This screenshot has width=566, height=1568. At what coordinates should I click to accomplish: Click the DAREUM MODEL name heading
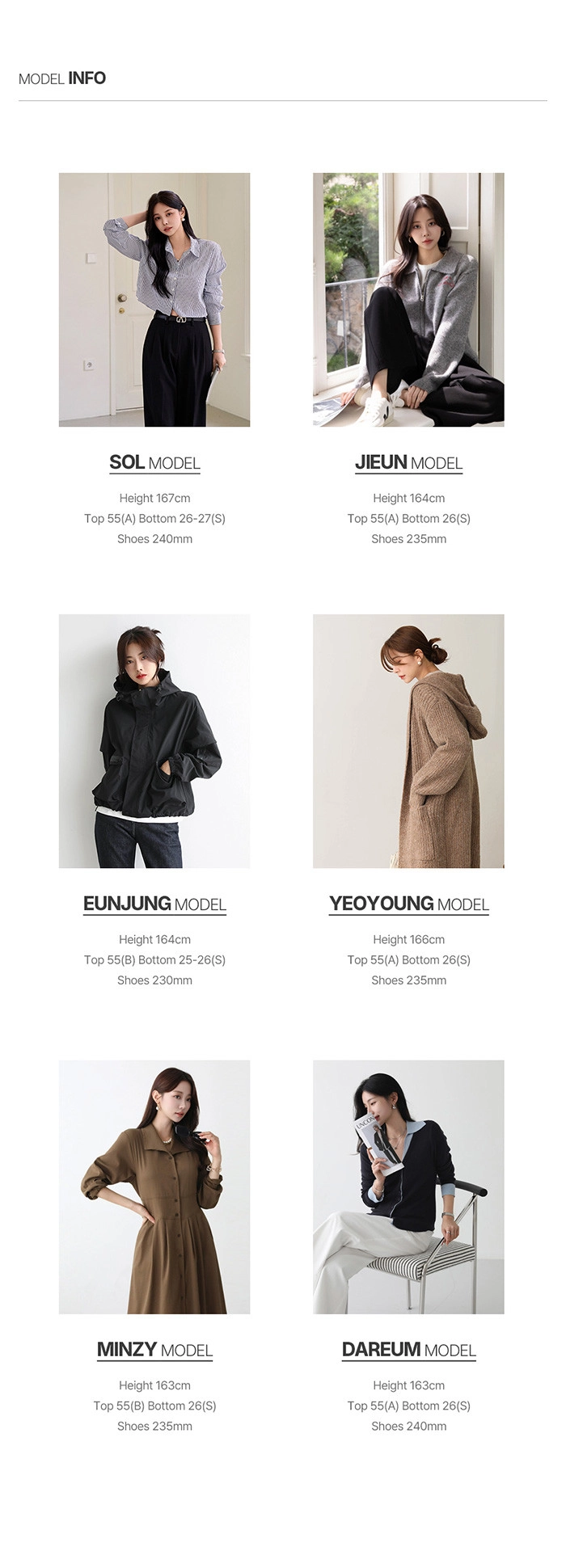pyautogui.click(x=408, y=1350)
